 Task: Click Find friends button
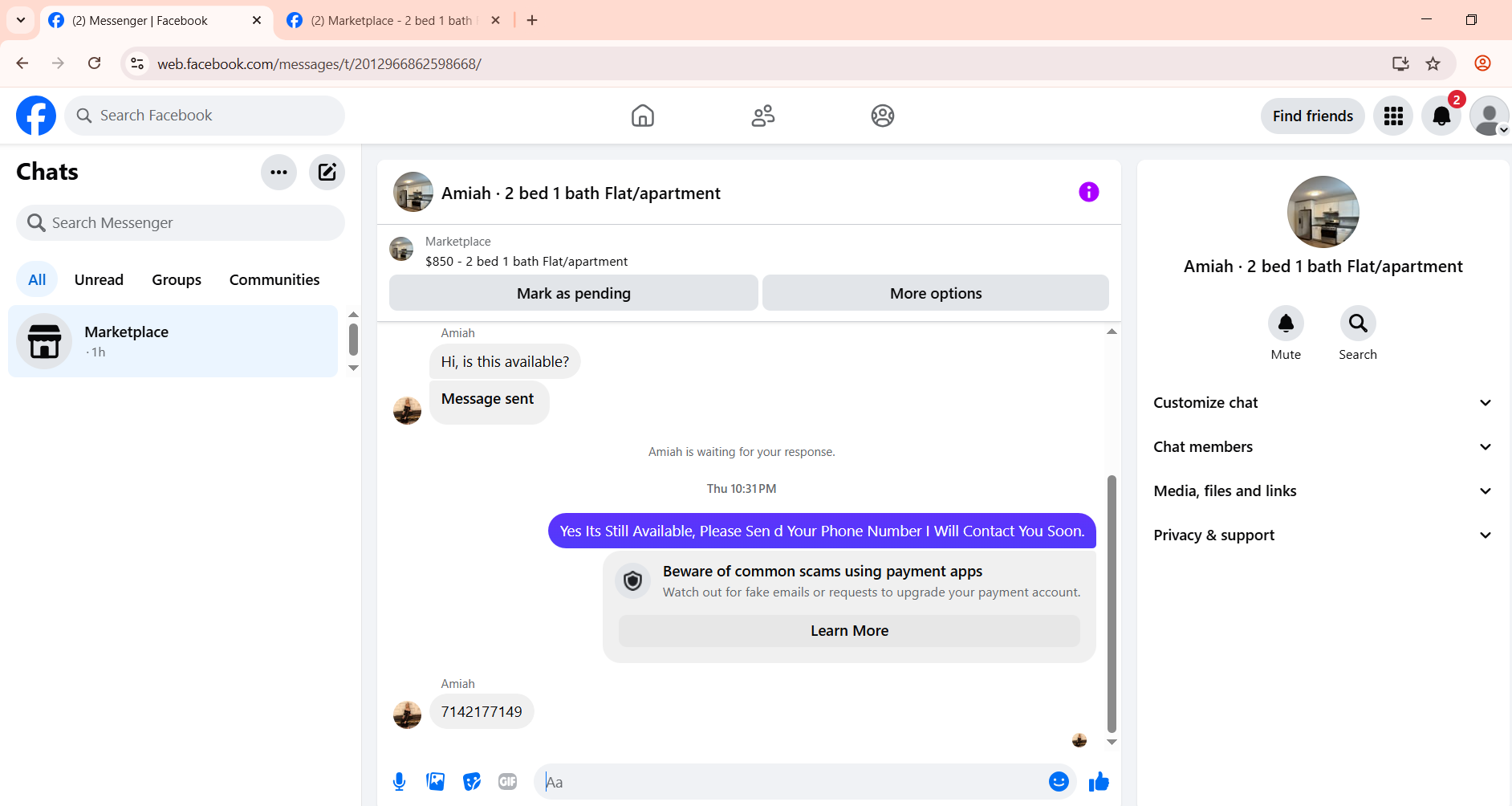[1313, 116]
